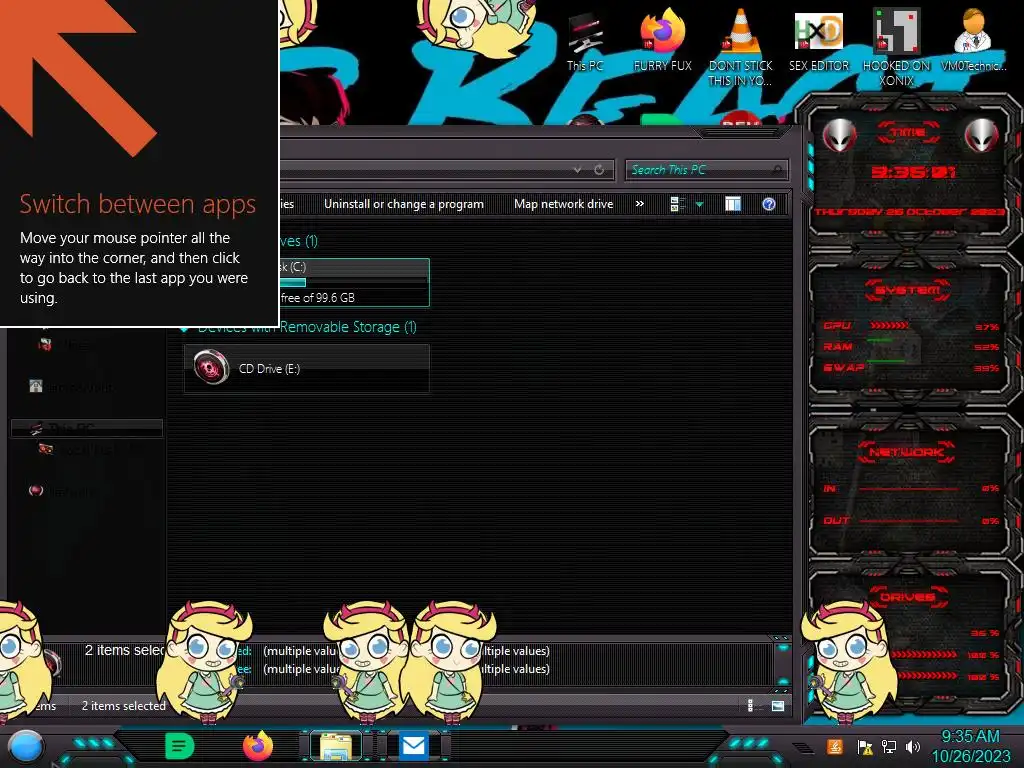Screen dimensions: 1024x768
Task: Click the change-your-view icon in the toolbar
Action: 677,204
